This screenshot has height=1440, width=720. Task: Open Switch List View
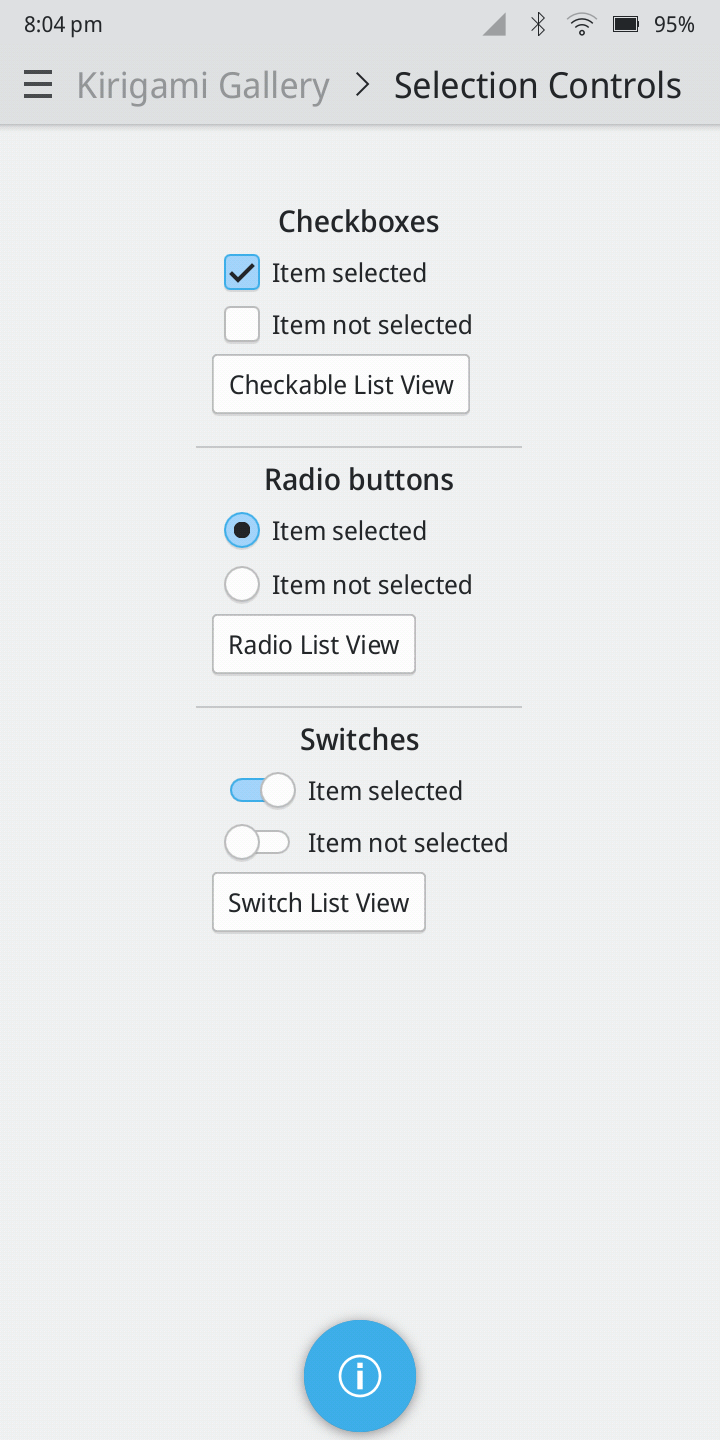(319, 903)
